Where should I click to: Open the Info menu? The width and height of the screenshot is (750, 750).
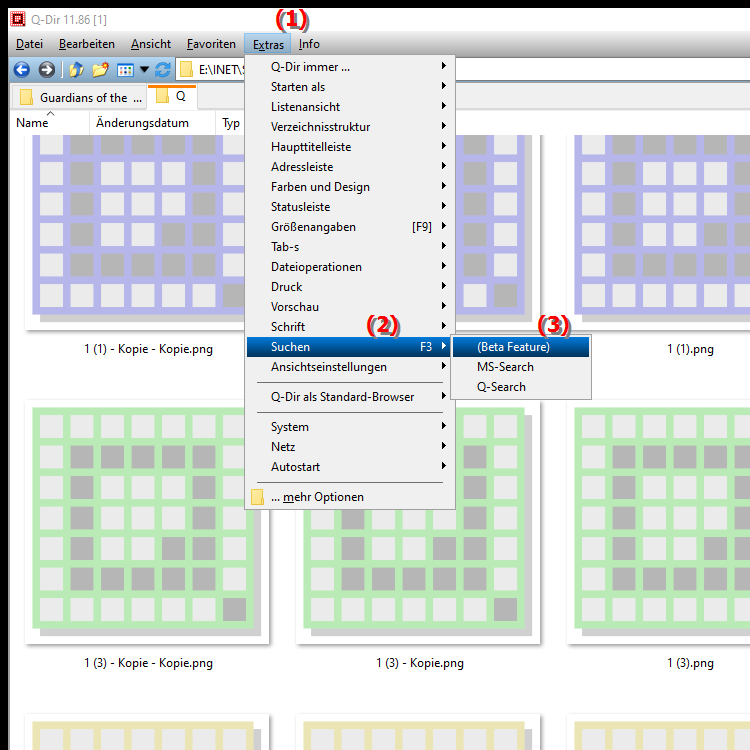point(309,44)
